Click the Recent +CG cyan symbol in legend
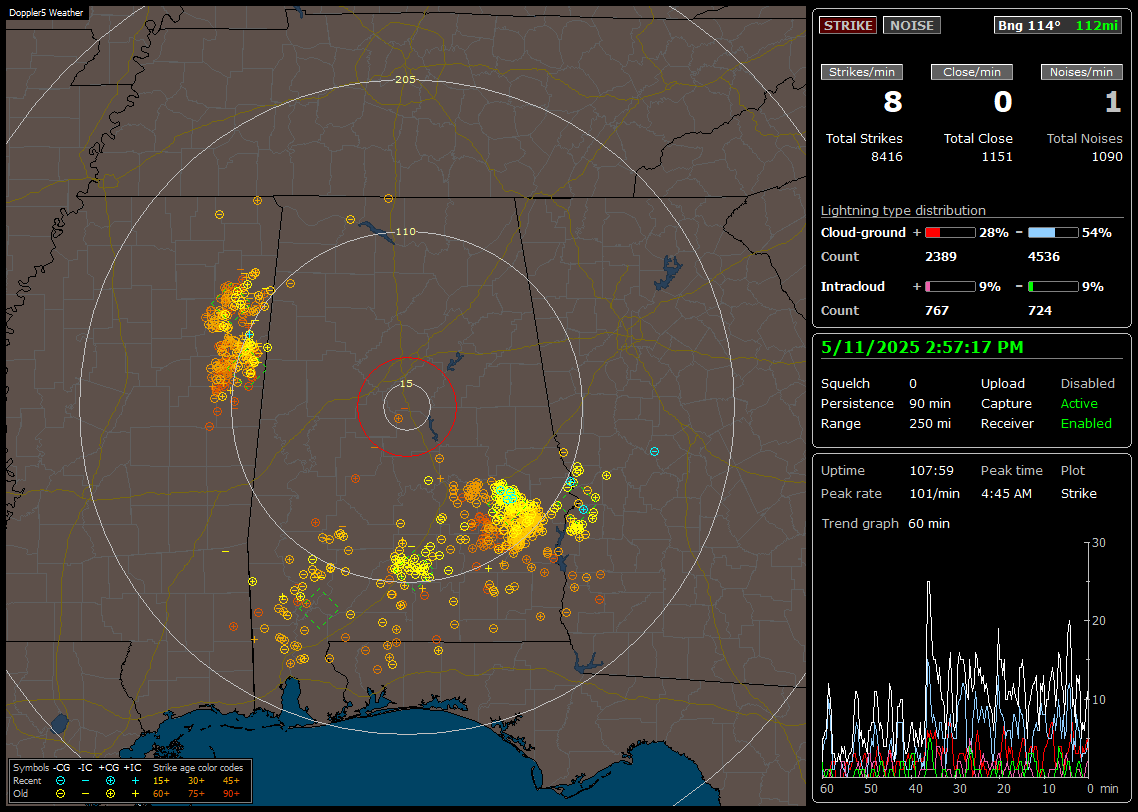This screenshot has width=1138, height=812. click(x=110, y=781)
